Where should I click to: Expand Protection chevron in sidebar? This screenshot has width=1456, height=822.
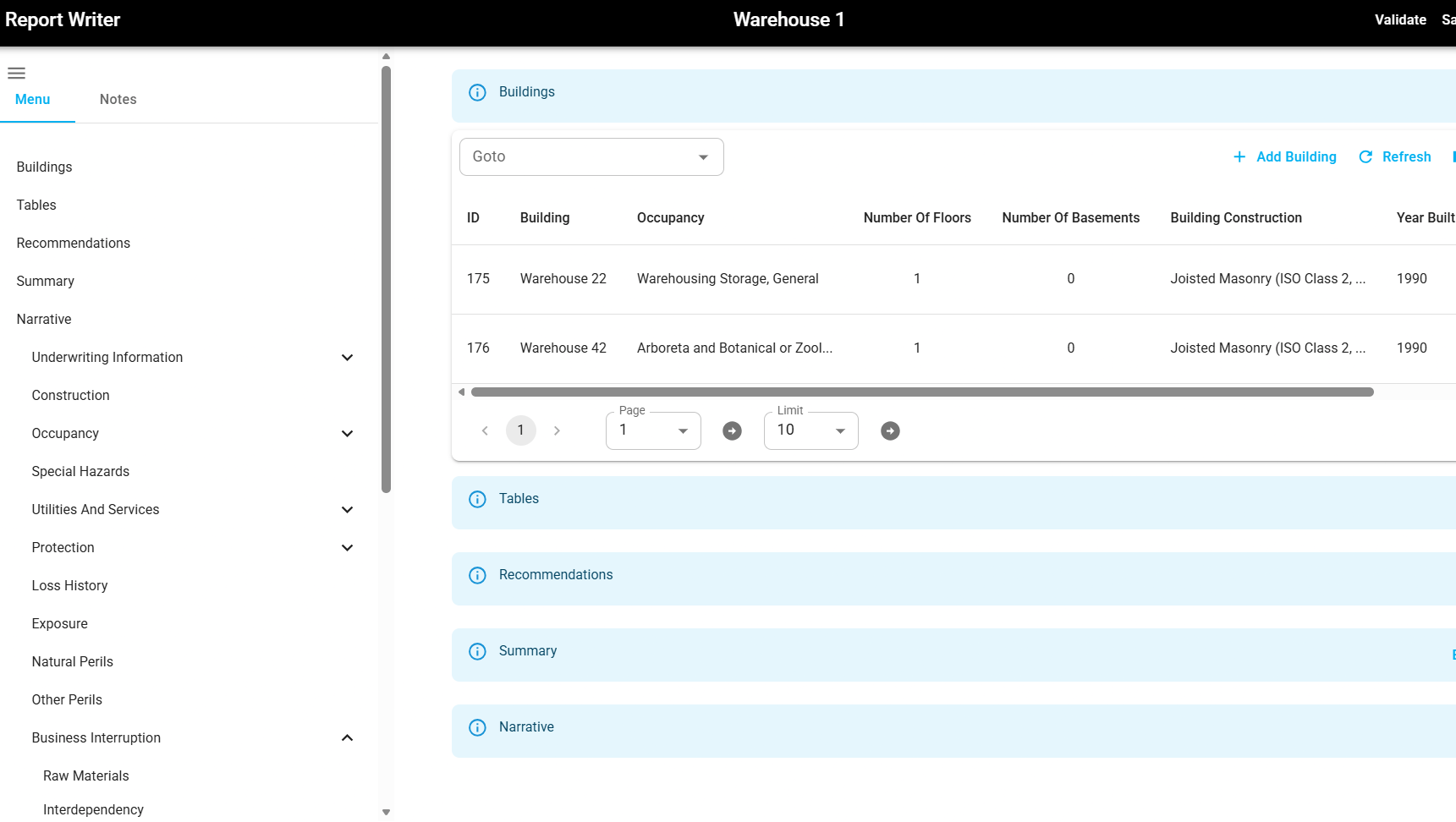347,548
